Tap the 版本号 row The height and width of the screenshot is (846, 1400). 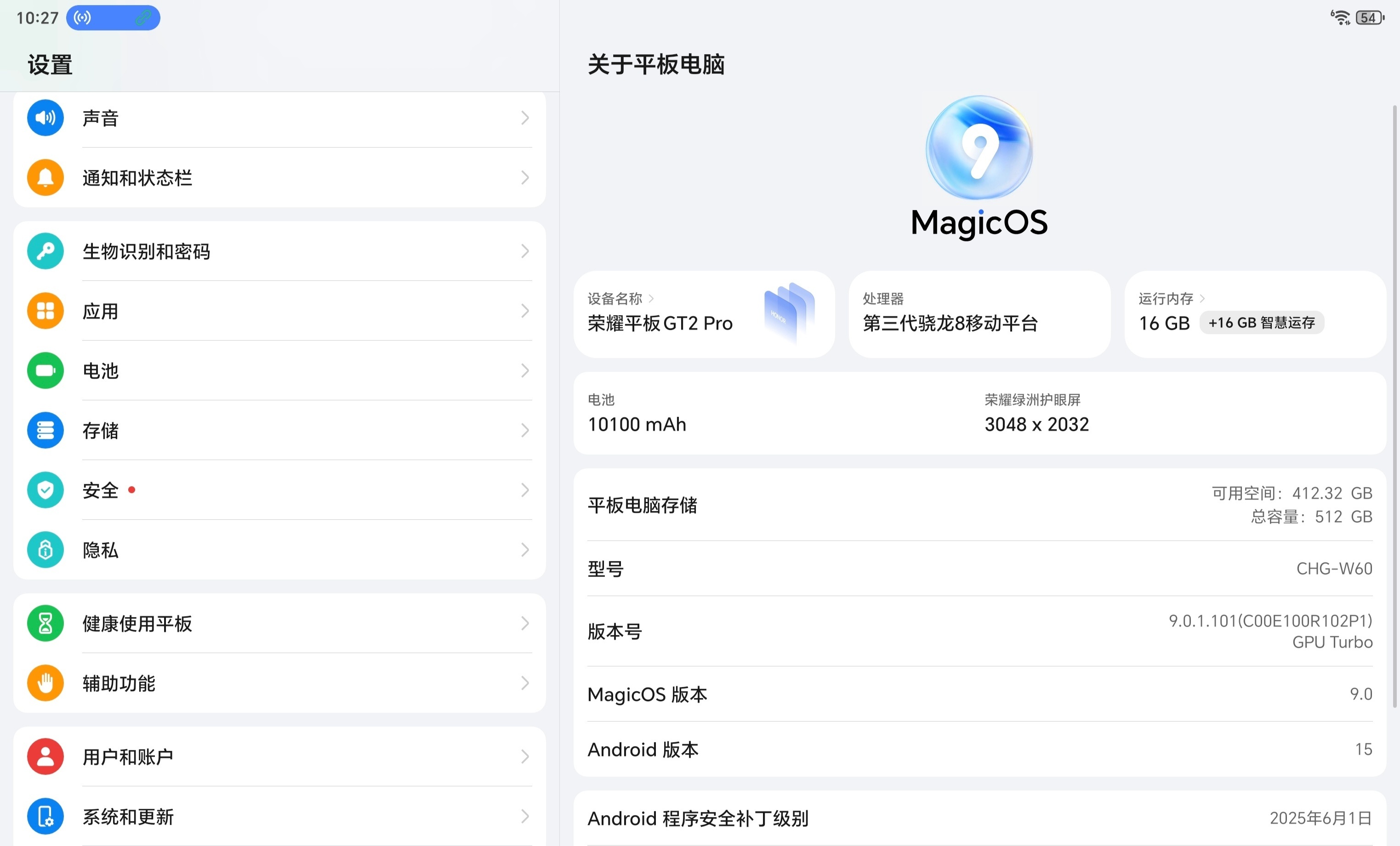(x=979, y=631)
